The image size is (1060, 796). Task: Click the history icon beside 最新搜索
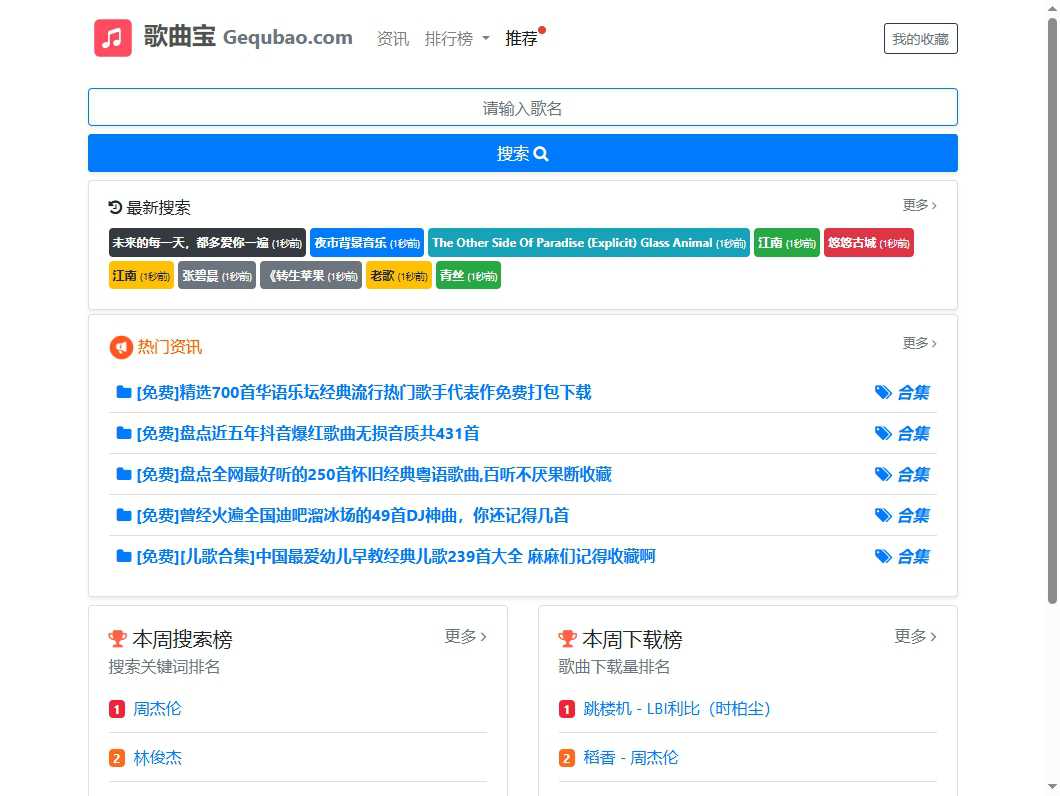coord(115,208)
